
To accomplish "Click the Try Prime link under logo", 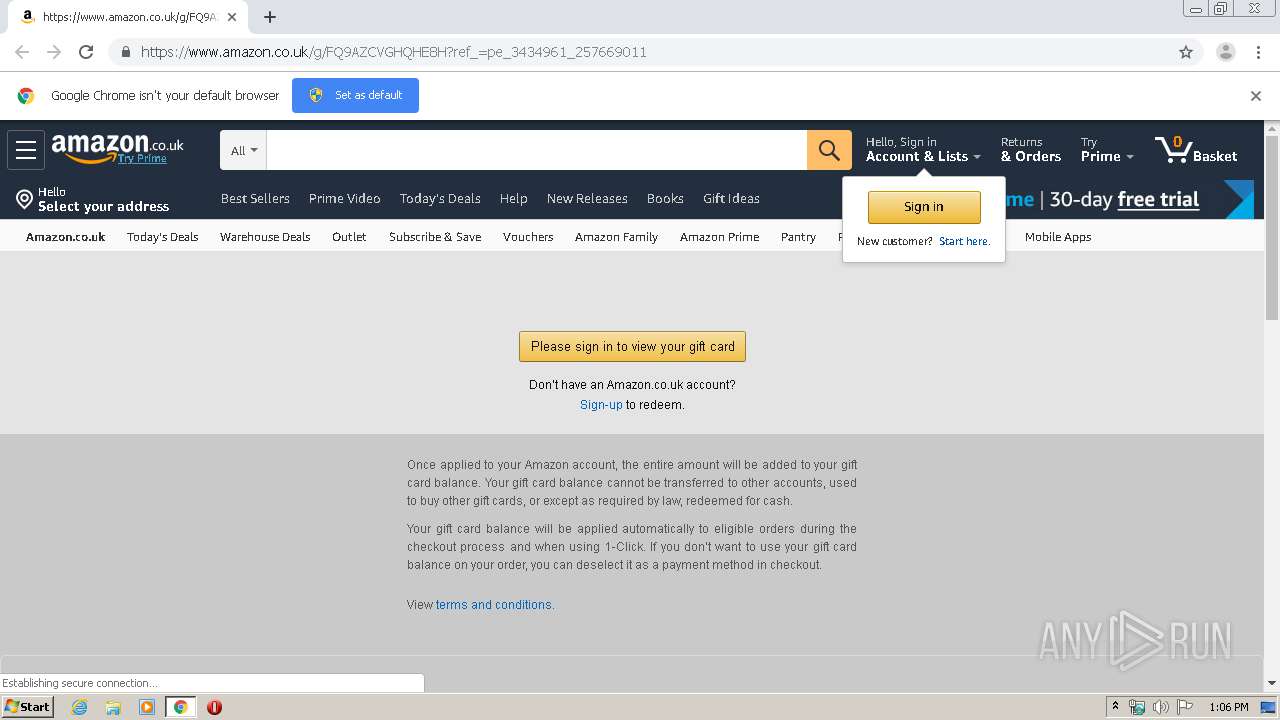I will tap(142, 159).
